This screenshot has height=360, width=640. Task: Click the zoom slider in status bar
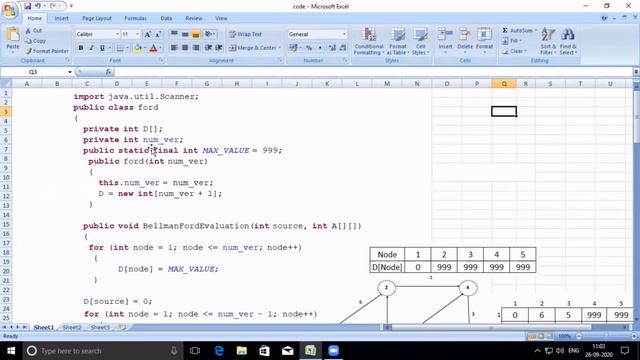(x=605, y=336)
